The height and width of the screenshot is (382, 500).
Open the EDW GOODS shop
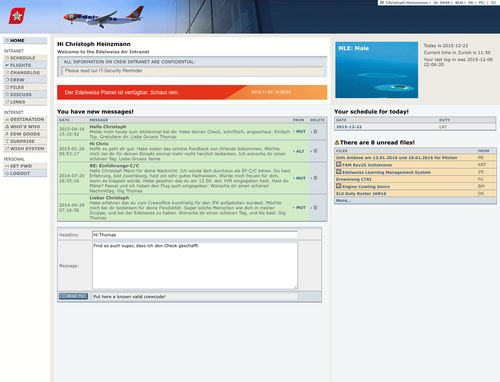pyautogui.click(x=25, y=134)
